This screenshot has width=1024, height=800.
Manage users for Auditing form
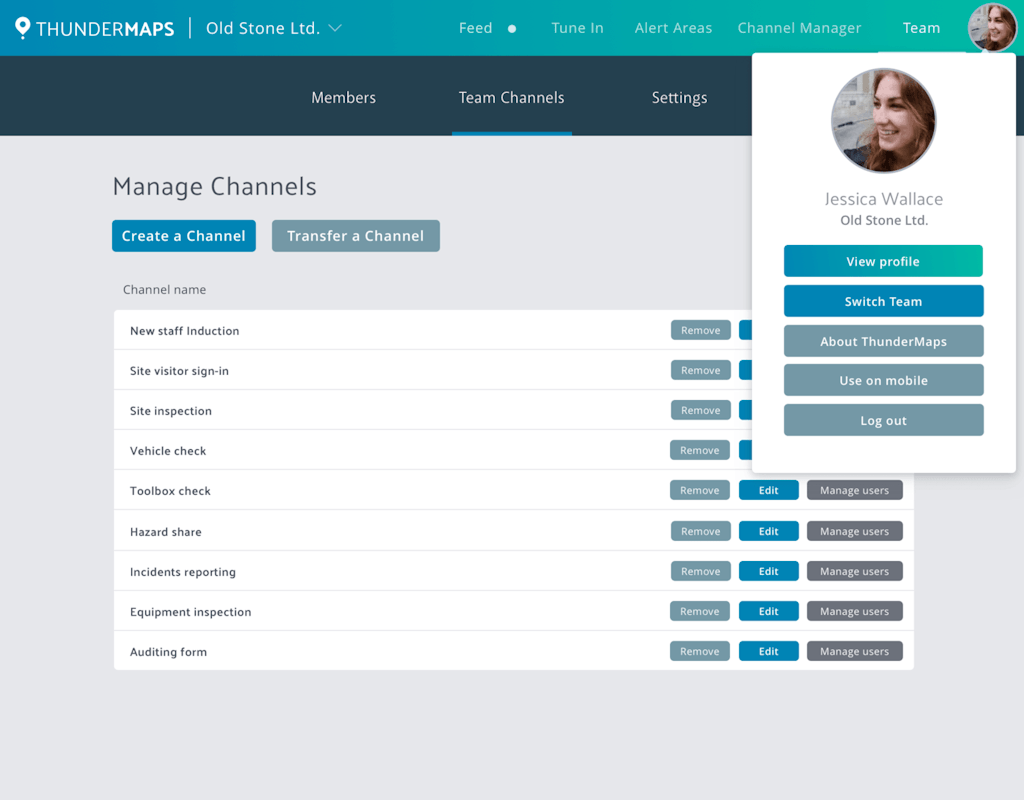[x=855, y=650]
